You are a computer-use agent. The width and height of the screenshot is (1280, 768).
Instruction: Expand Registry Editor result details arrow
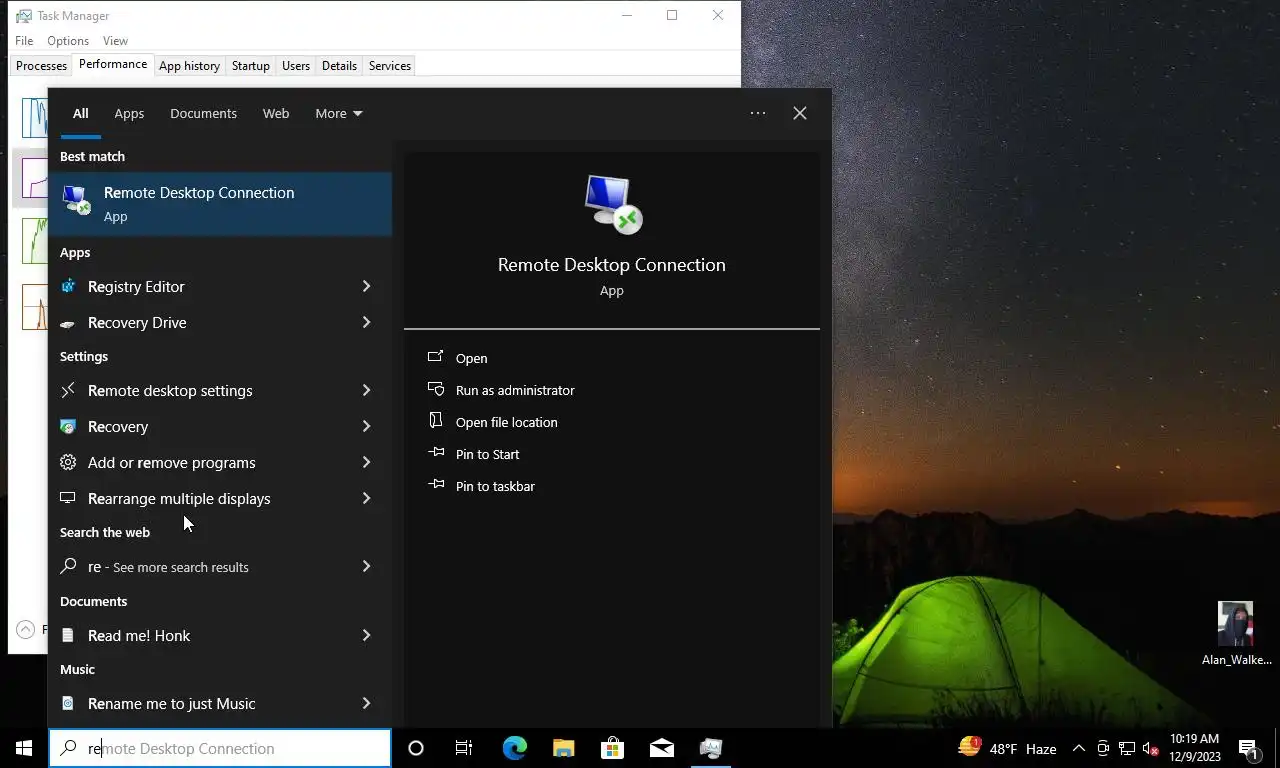[x=366, y=286]
